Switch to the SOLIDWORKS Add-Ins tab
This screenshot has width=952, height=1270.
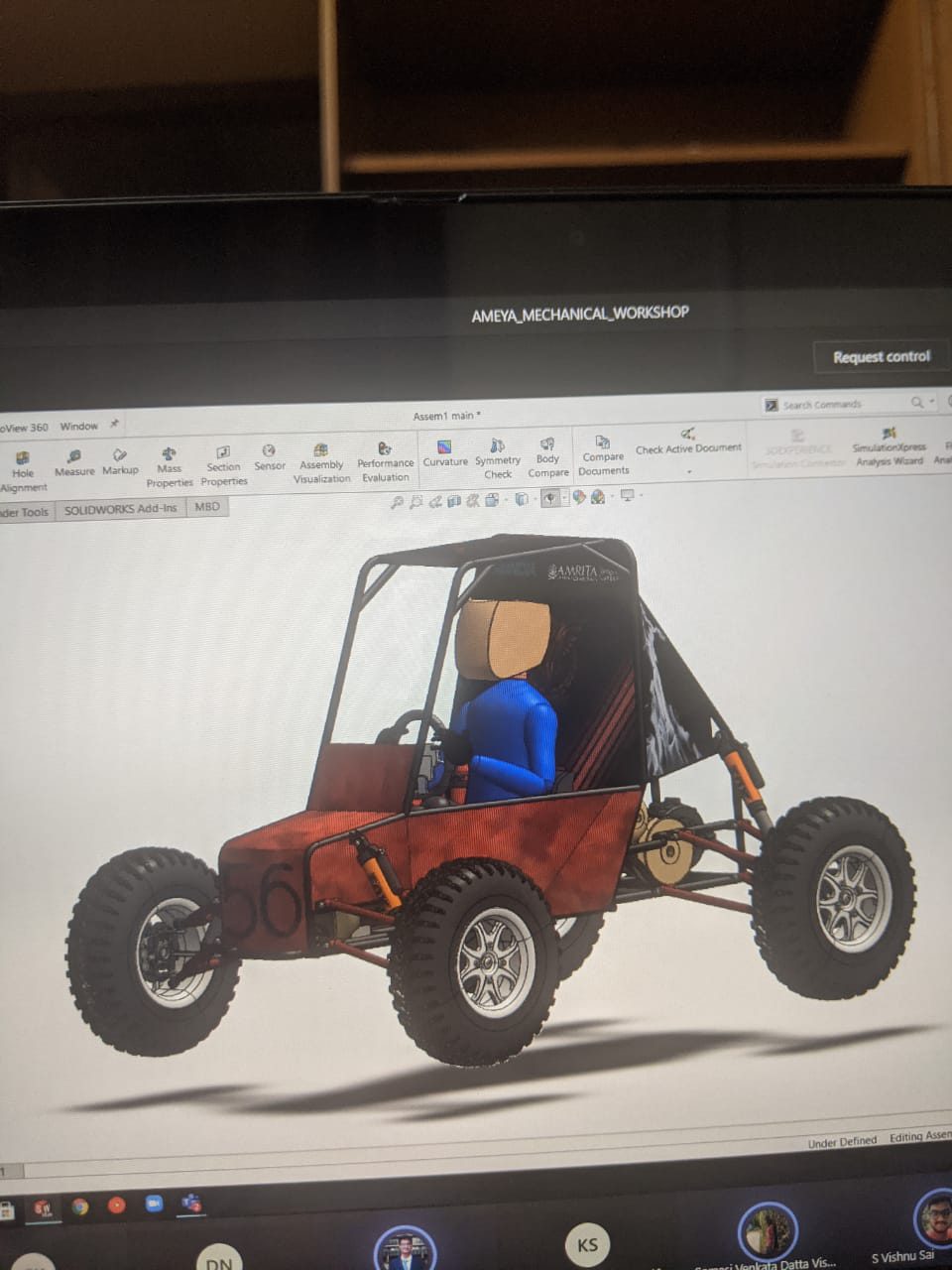120,508
